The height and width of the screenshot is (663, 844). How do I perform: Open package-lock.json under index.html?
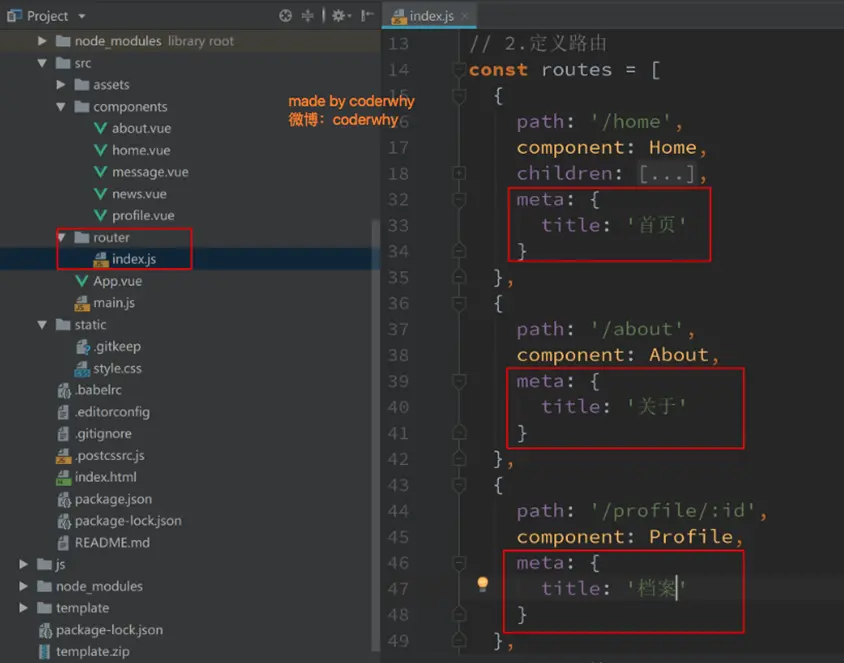click(x=128, y=520)
